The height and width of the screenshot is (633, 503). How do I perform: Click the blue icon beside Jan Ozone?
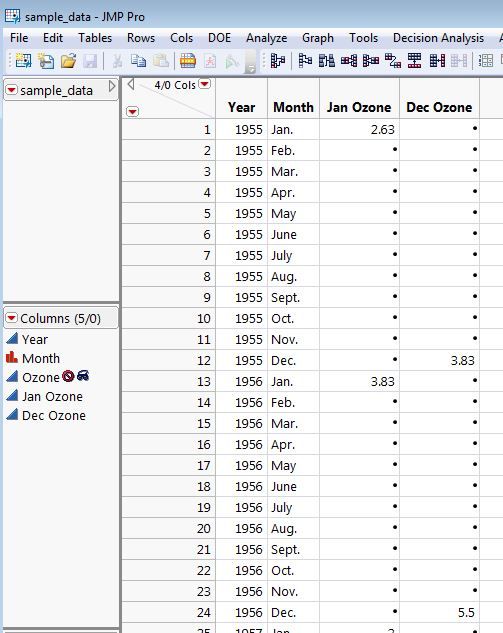coord(12,396)
